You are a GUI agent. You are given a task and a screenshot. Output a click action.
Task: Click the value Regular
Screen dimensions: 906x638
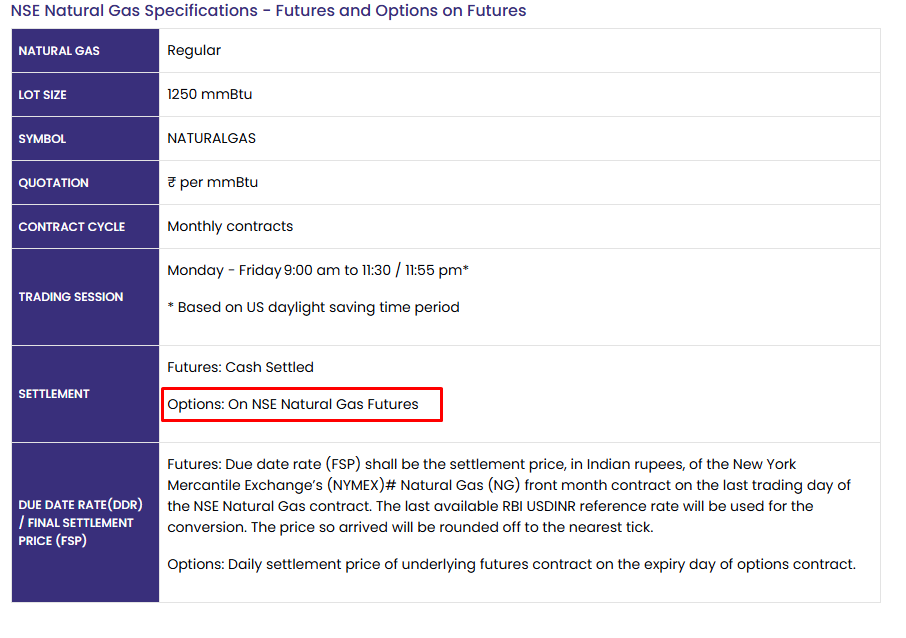coord(194,50)
